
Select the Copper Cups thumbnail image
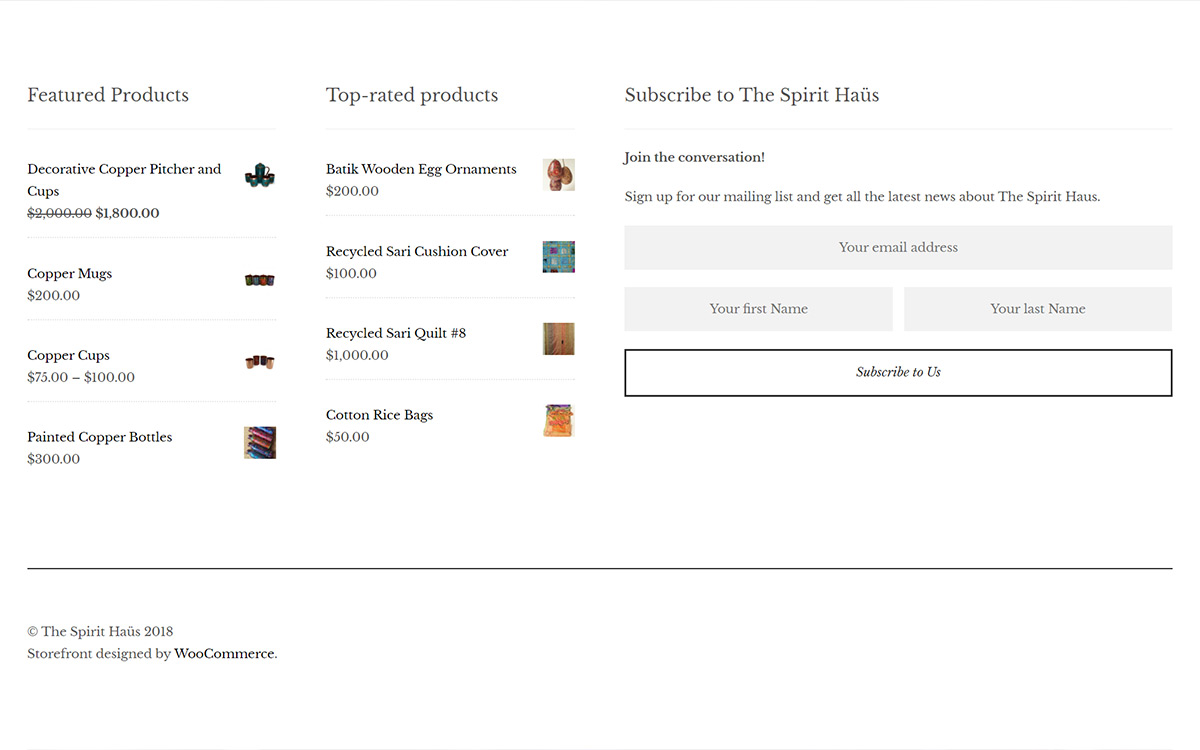coord(260,361)
